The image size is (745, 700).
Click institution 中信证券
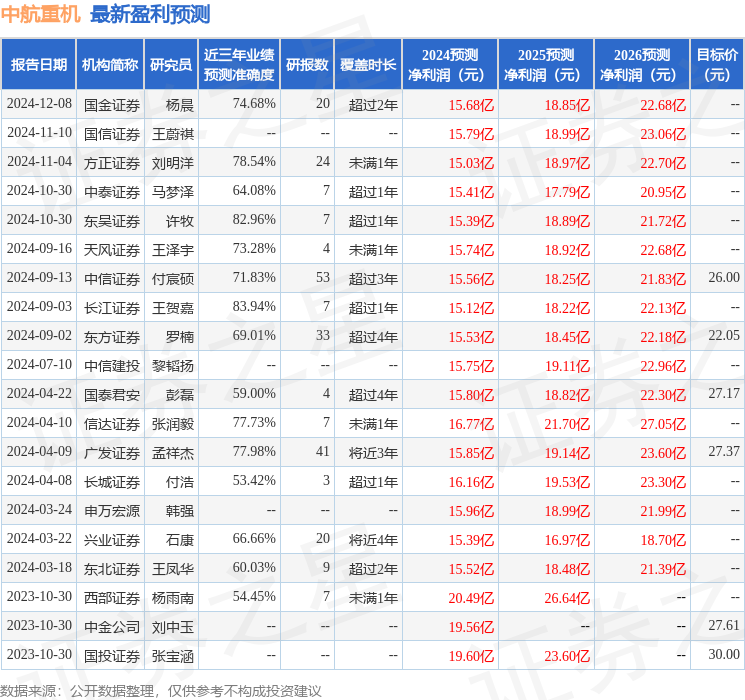pyautogui.click(x=112, y=279)
